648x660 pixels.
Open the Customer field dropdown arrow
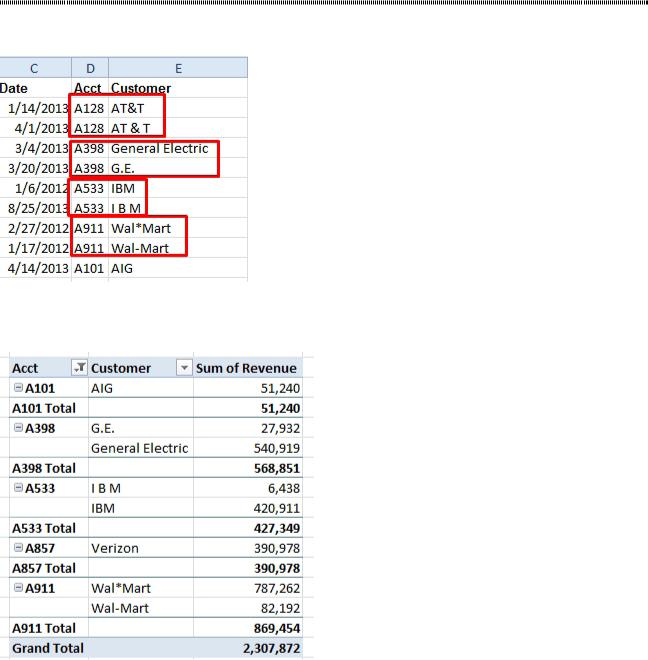tap(184, 368)
